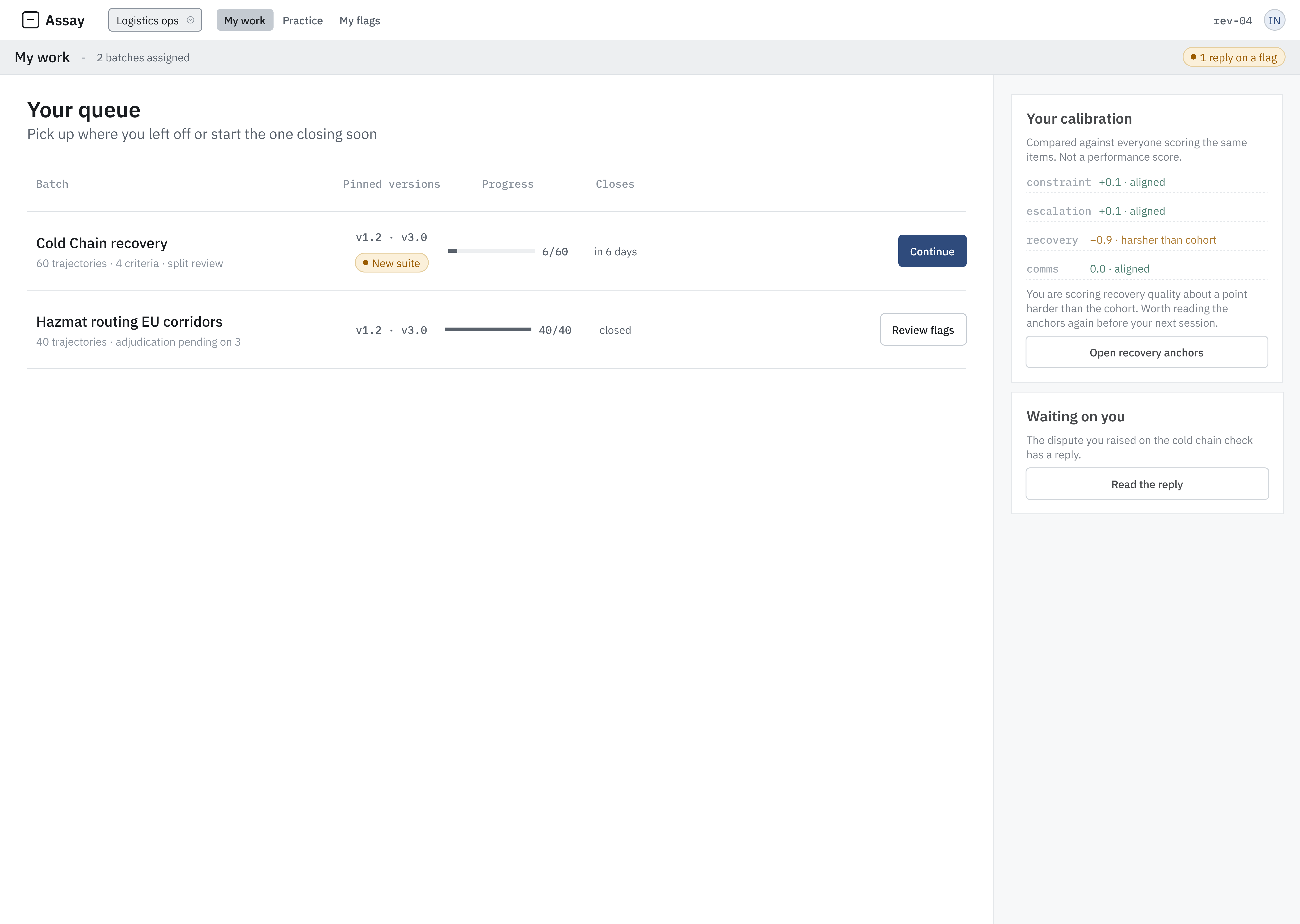Open the My flags tab
Viewport: 1300px width, 924px height.
(360, 21)
